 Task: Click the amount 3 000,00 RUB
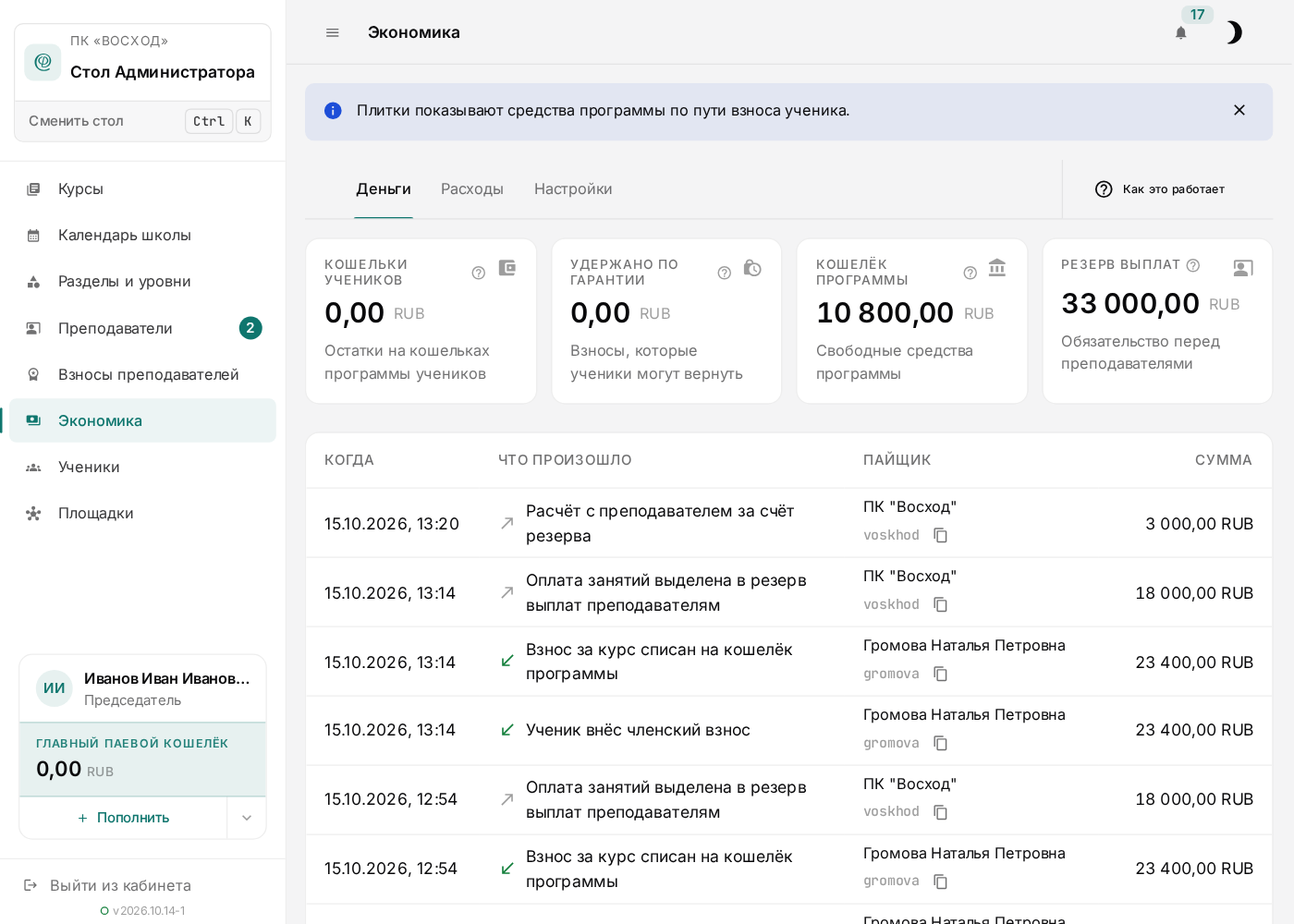point(1200,524)
